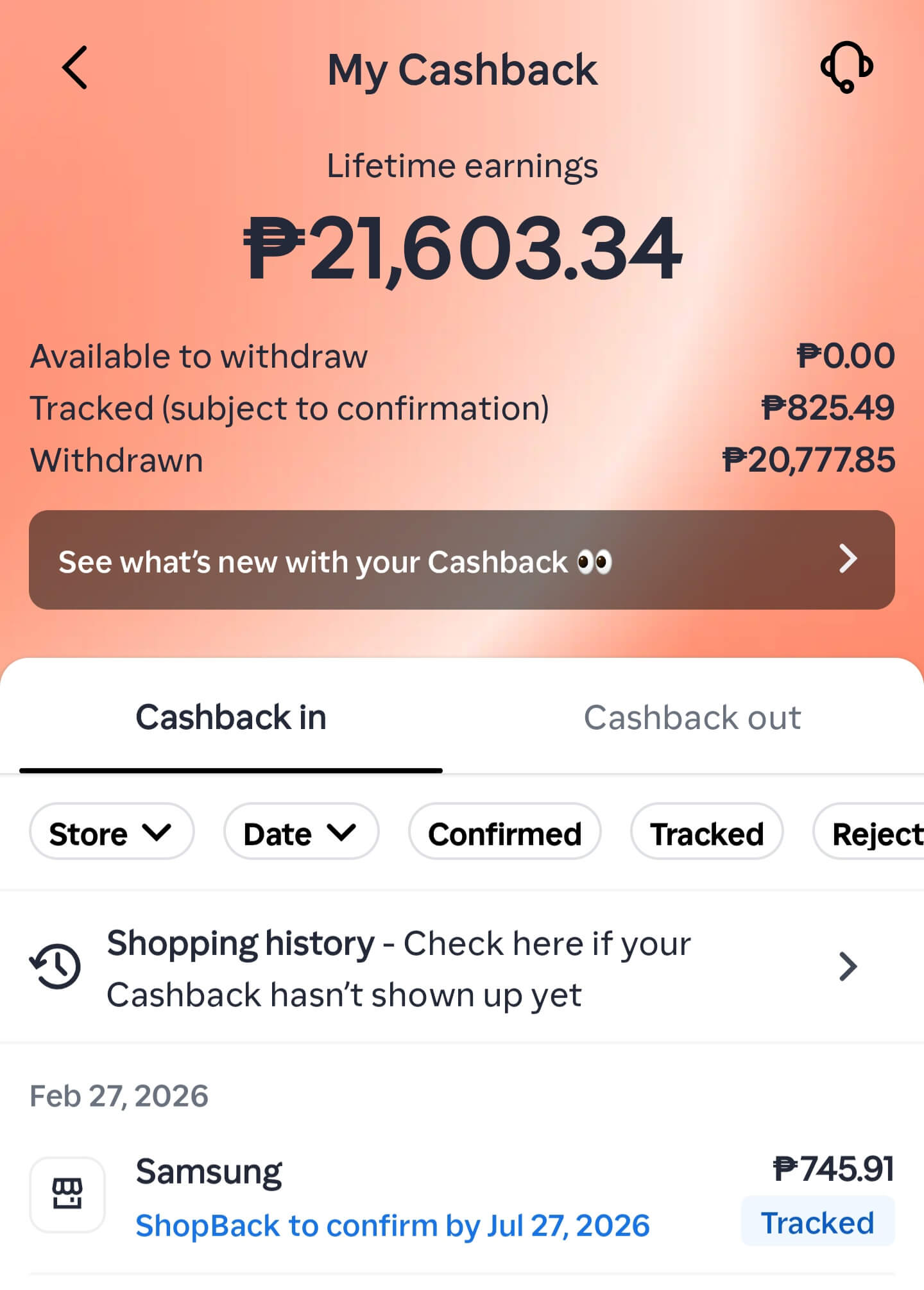Image resolution: width=924 pixels, height=1290 pixels.
Task: Switch to the Cashback out tab
Action: click(692, 717)
